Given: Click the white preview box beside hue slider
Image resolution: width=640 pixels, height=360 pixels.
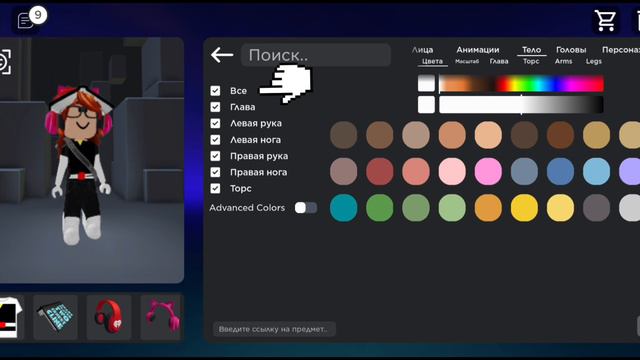Looking at the screenshot, I should coord(426,84).
